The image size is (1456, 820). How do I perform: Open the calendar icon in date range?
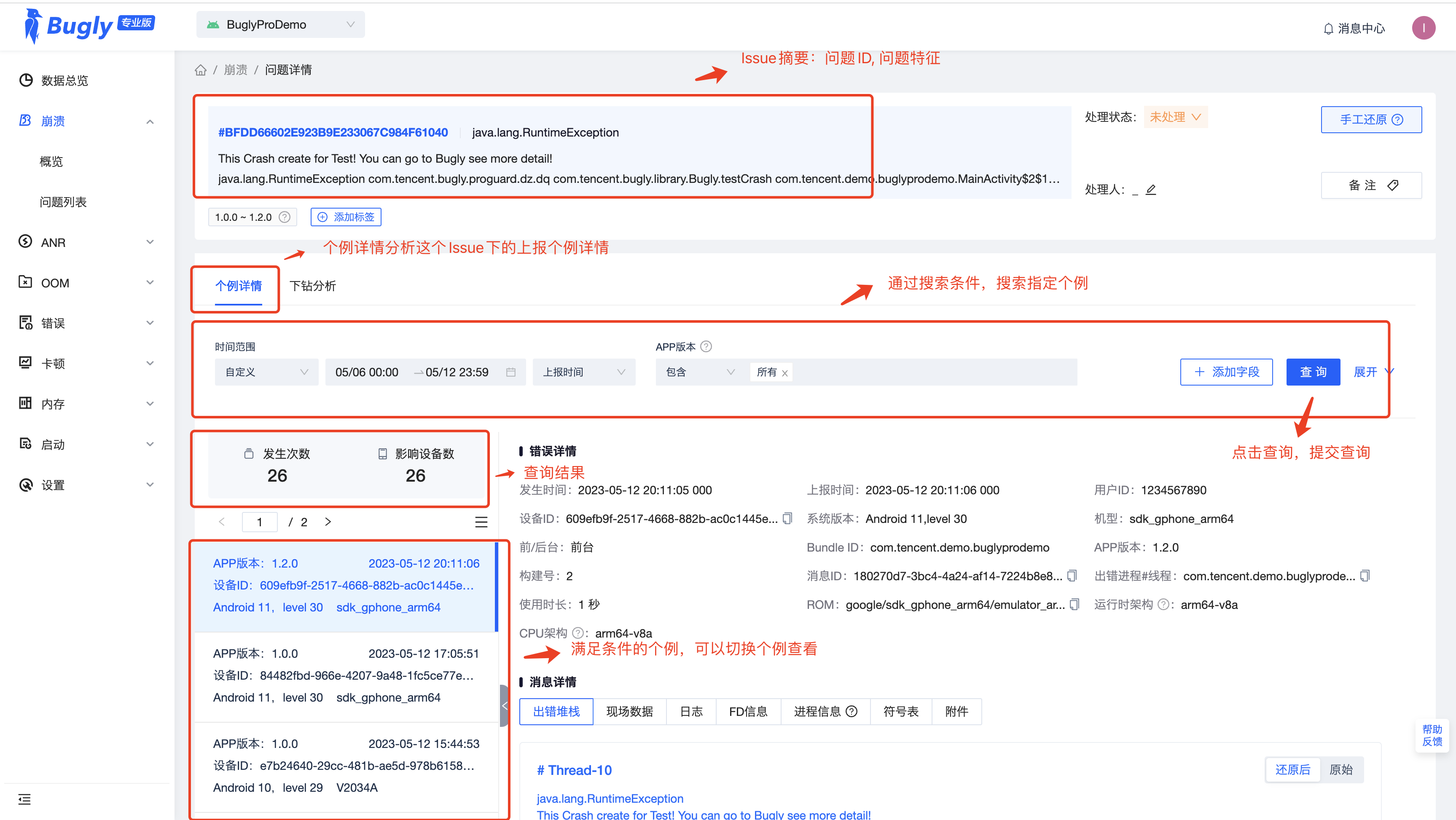pos(511,372)
